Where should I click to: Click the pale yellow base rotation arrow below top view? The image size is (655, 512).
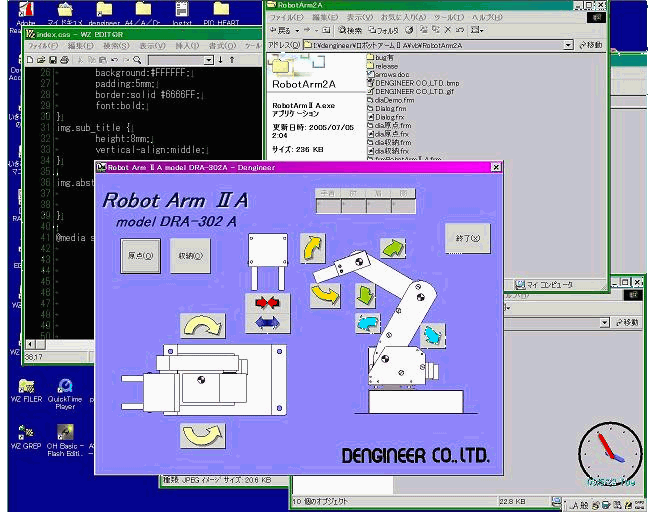point(203,435)
